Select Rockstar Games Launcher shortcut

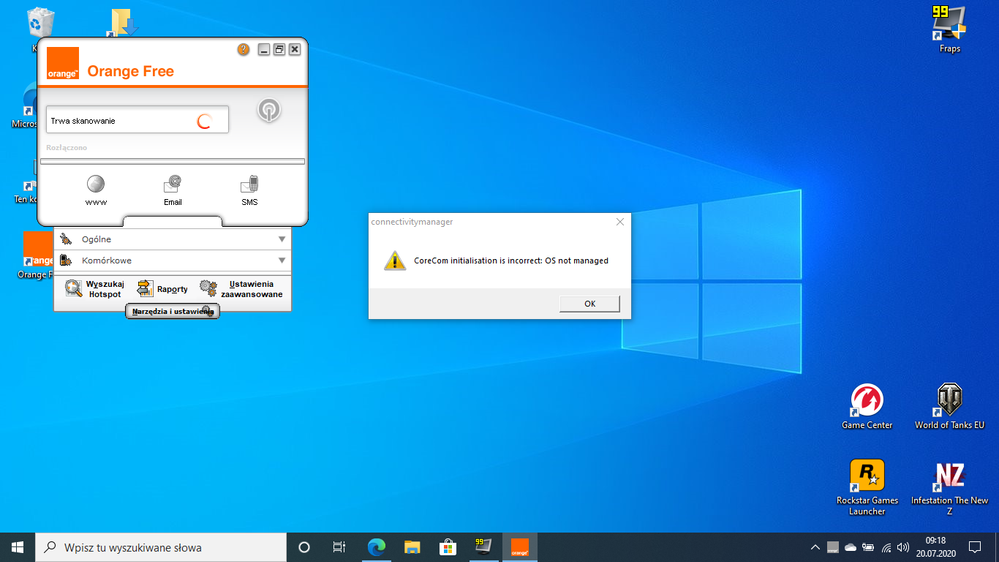867,487
